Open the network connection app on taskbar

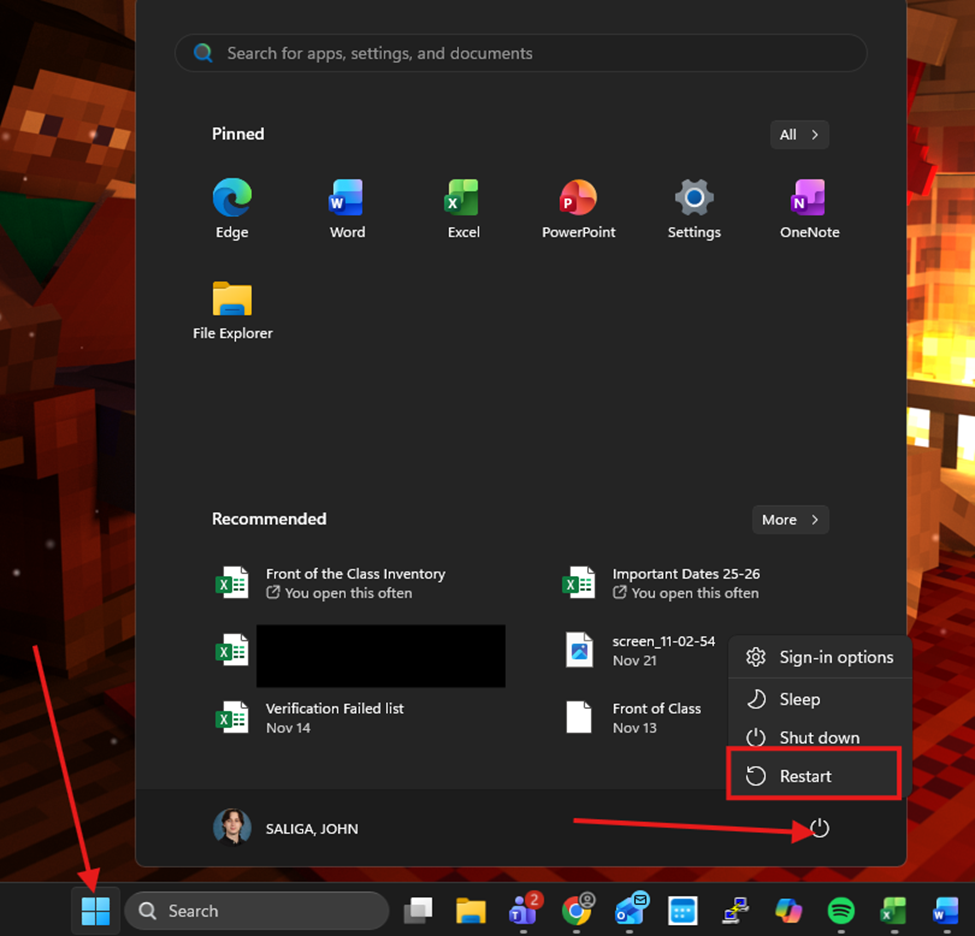pos(736,911)
